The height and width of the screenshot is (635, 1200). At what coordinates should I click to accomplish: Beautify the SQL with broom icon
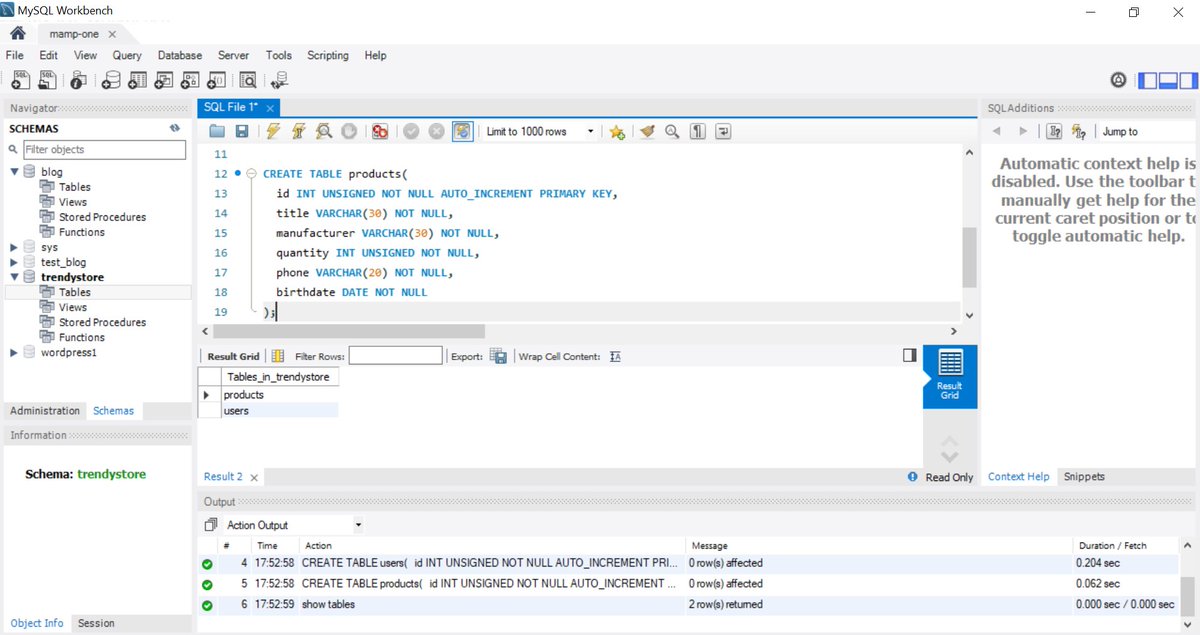point(647,131)
